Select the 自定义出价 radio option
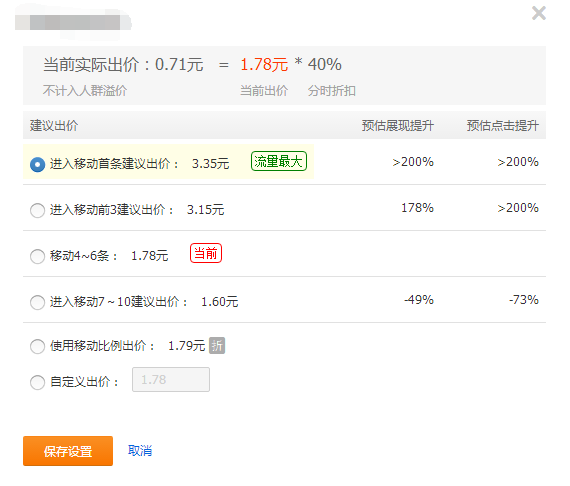The image size is (570, 486). [x=37, y=382]
